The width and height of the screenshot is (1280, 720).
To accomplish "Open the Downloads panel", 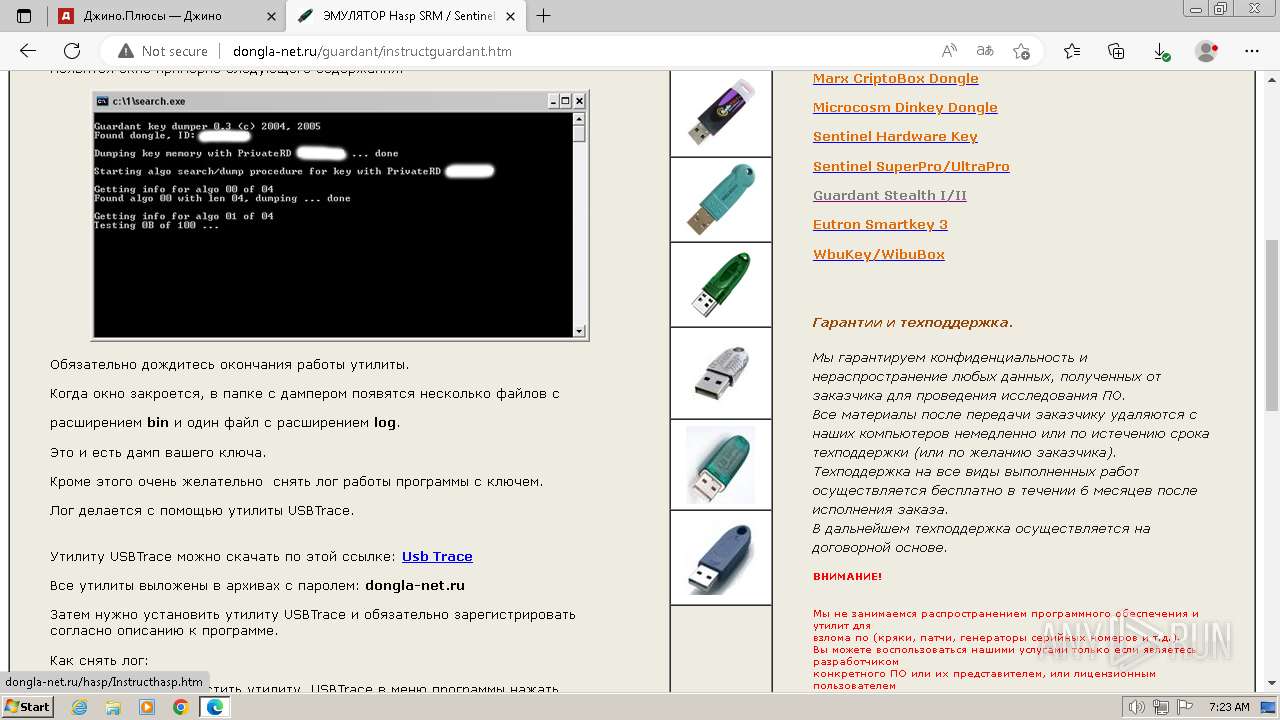I will [x=1161, y=51].
